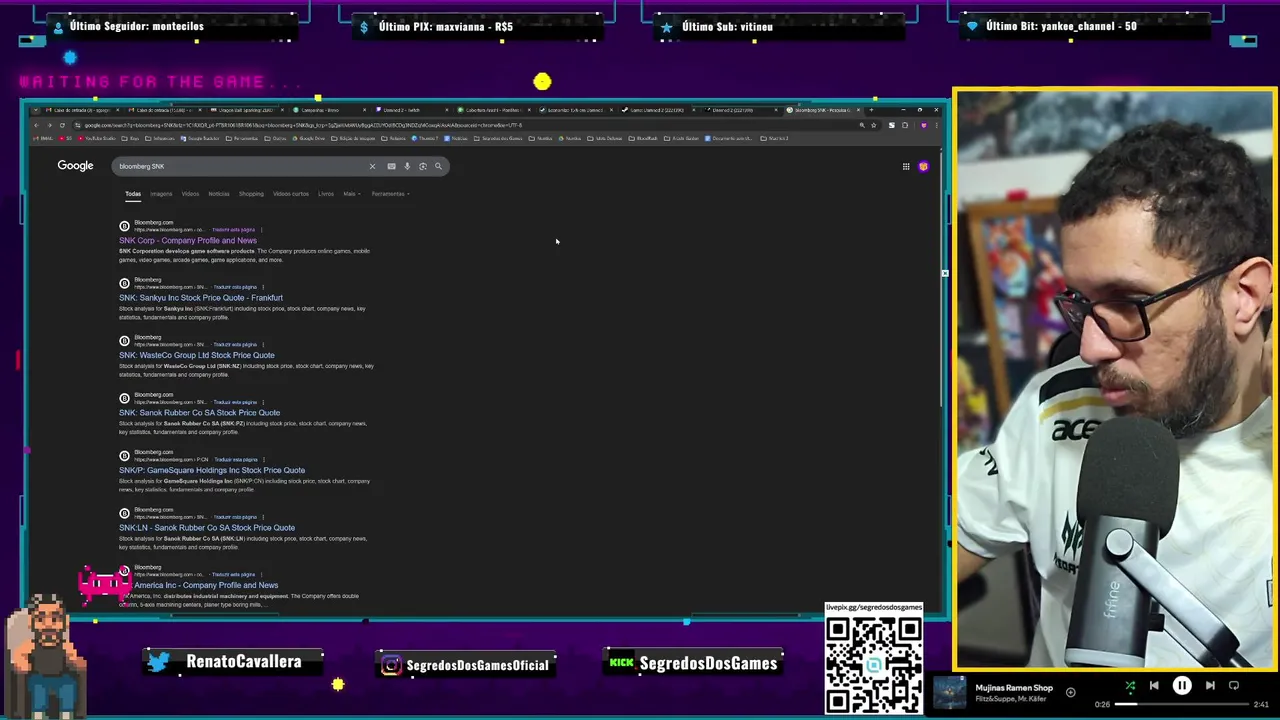Open the Google account avatar
1280x720 pixels.
[923, 167]
